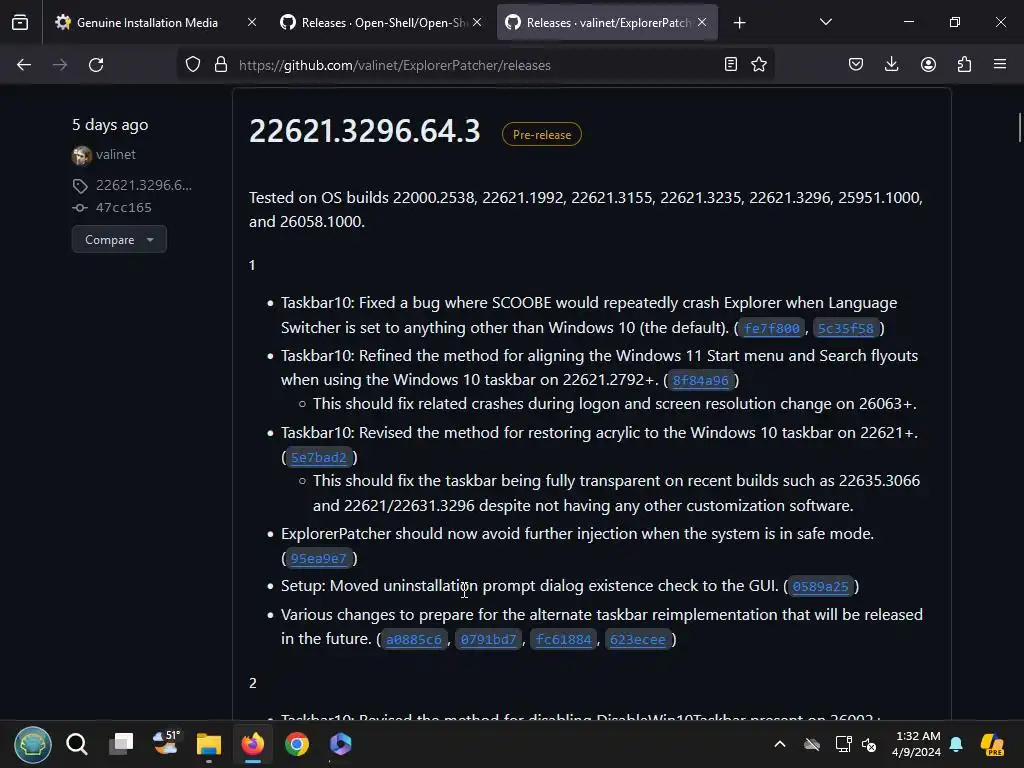Open the extensions puzzle icon
The height and width of the screenshot is (768, 1024).
(x=964, y=64)
